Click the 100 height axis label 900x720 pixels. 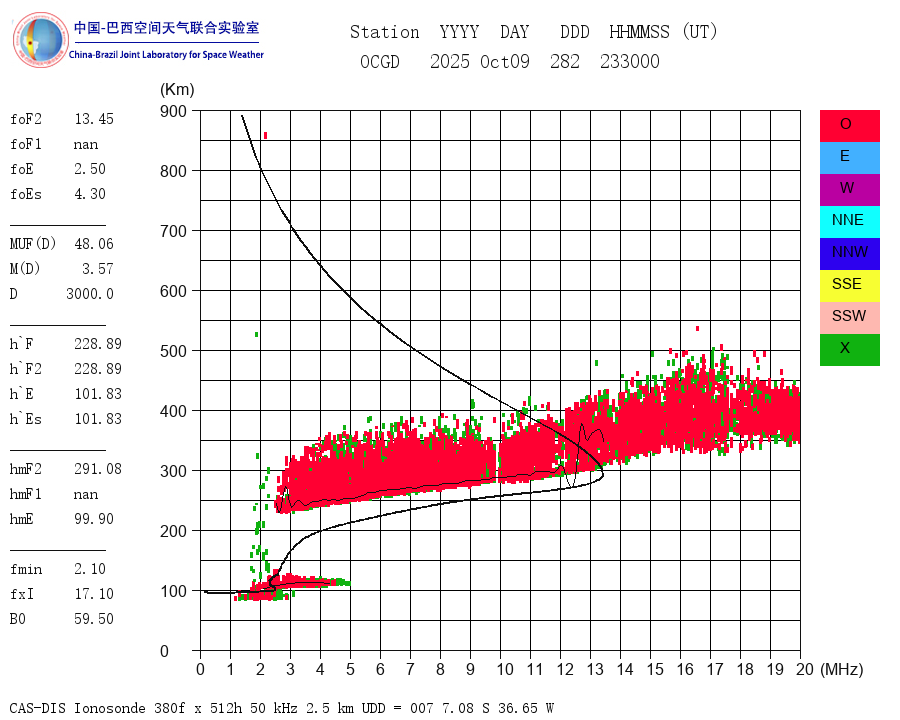coord(173,591)
